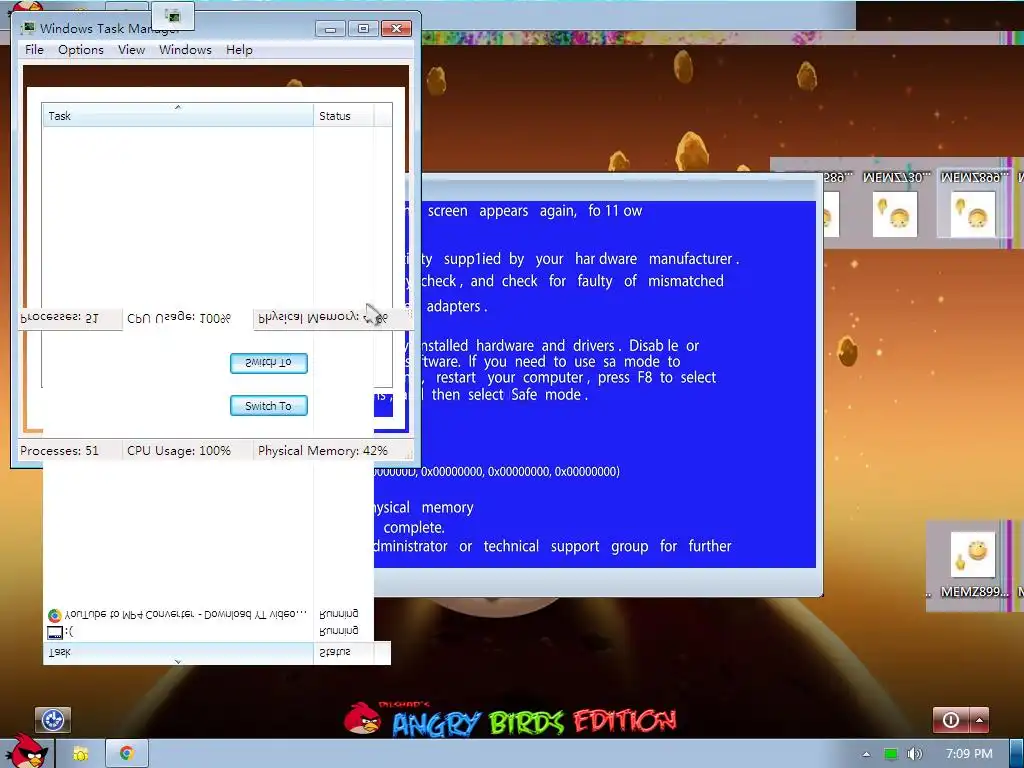Select the Chrome icon in the flipped task list

pos(54,615)
